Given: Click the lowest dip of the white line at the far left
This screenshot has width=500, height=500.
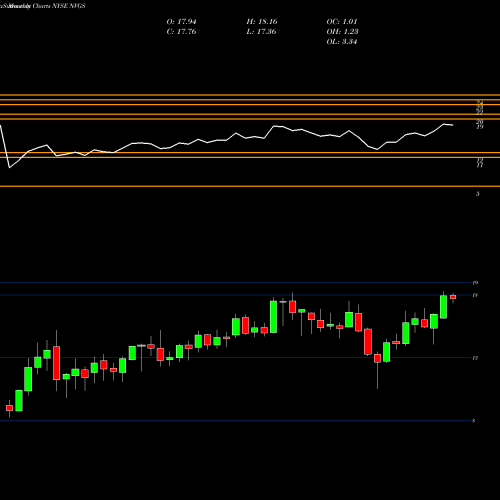Looking at the screenshot, I should (9, 167).
